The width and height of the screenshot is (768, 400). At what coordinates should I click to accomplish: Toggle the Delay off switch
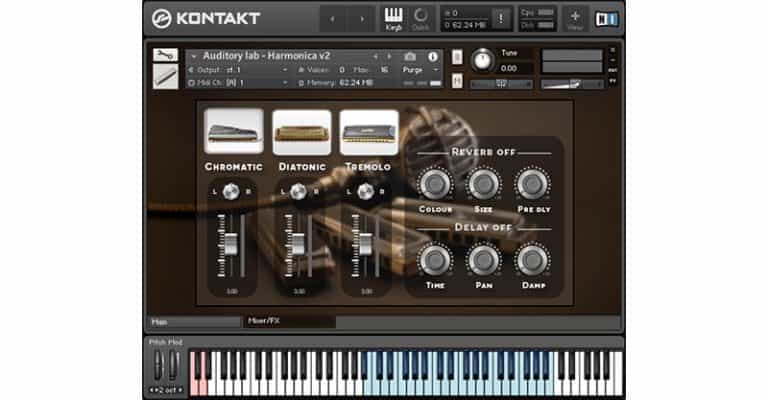tap(483, 227)
